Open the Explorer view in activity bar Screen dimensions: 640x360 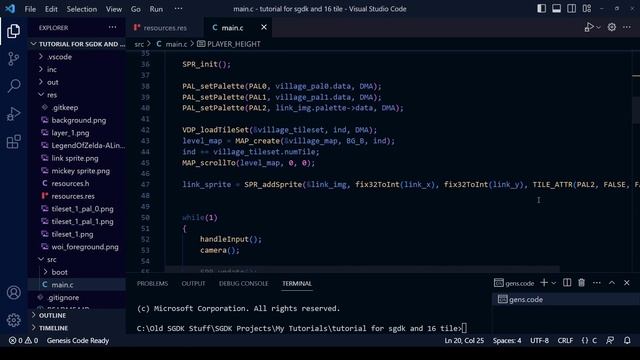tap(13, 31)
